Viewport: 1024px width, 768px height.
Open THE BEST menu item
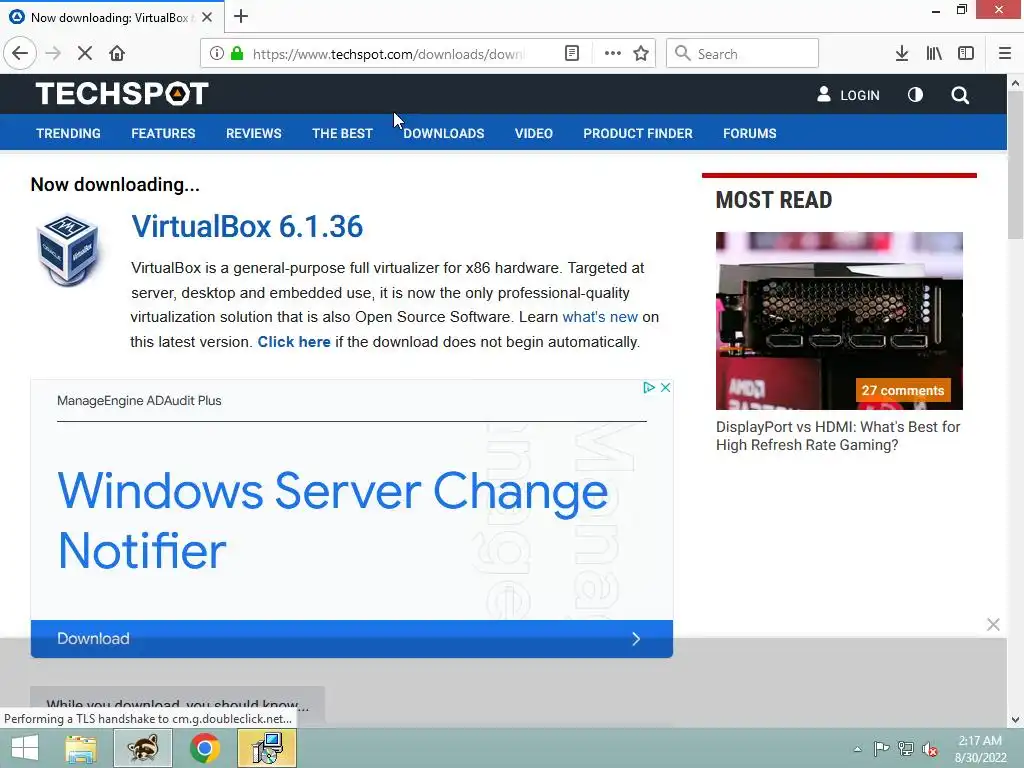342,133
